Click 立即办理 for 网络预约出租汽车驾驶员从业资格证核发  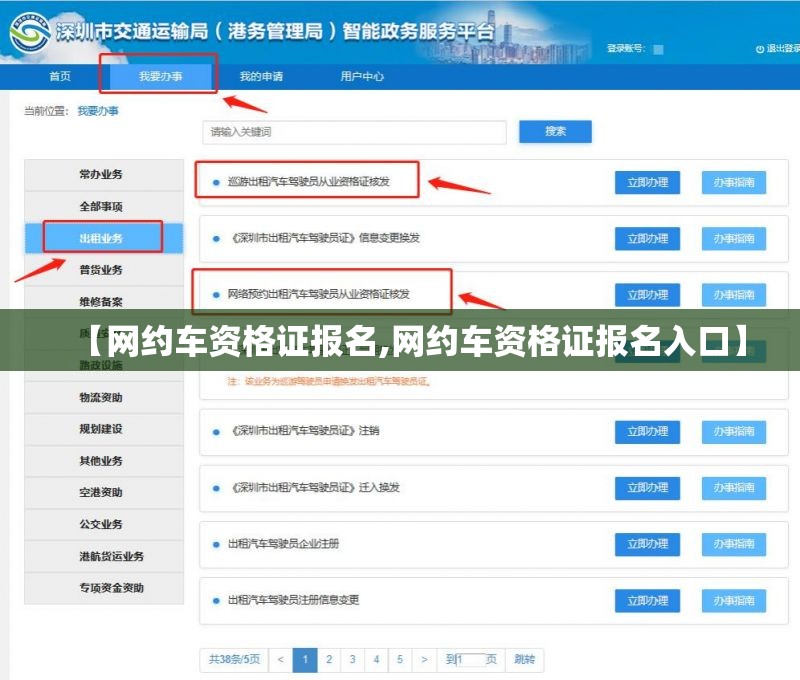(x=647, y=295)
